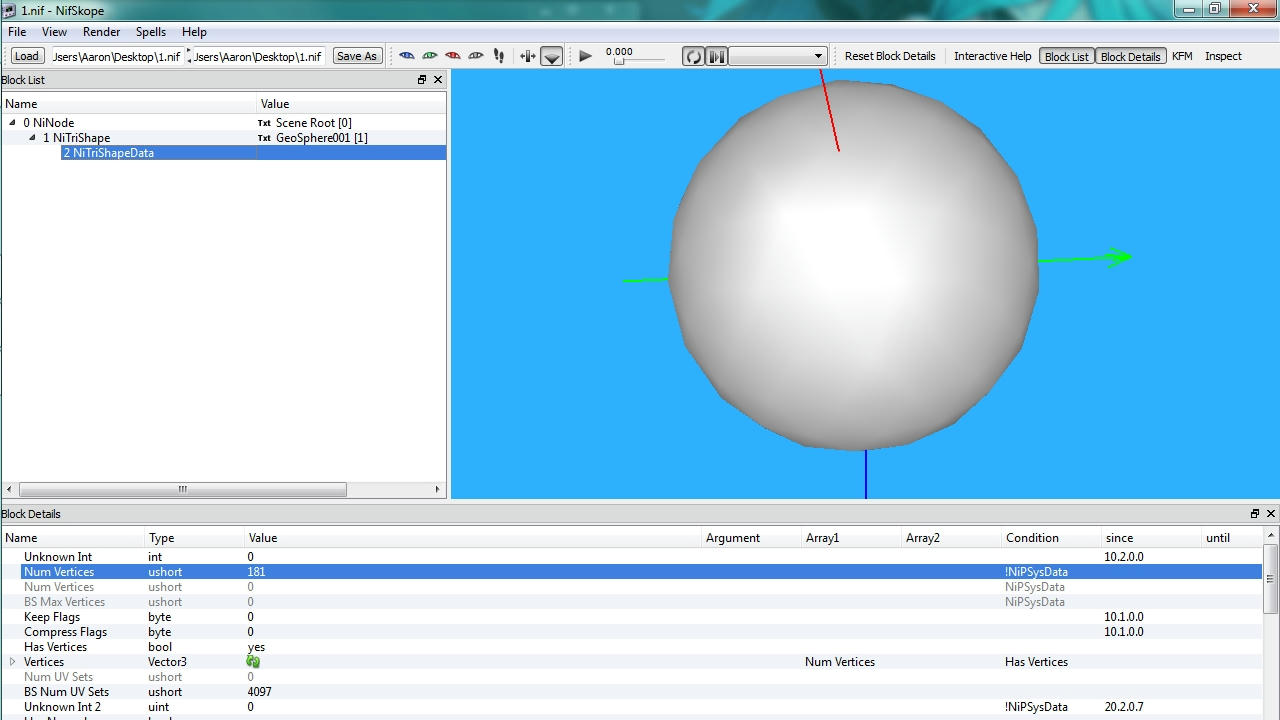Viewport: 1280px width, 720px height.
Task: Toggle the Block List toolbar button
Action: 1067,56
